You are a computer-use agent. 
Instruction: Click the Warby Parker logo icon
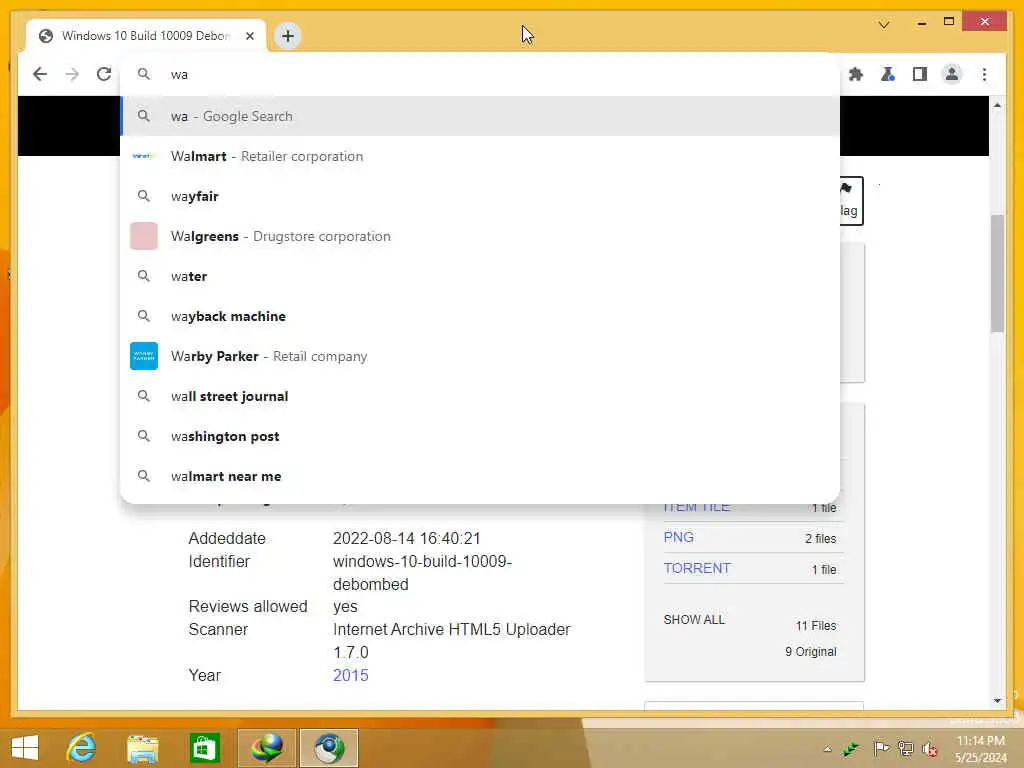144,356
